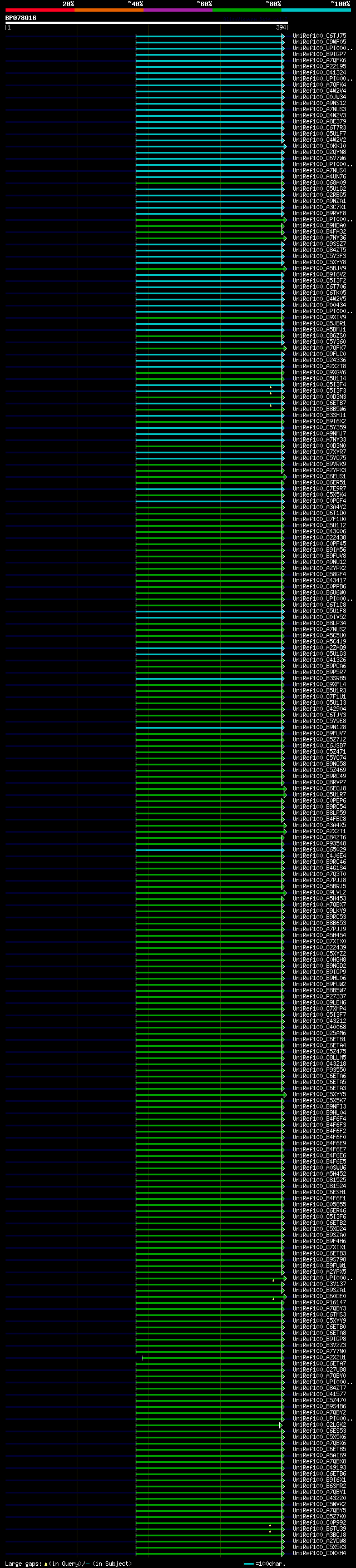This screenshot has height=1568, width=356.
Task: Select hit label UniRef100_C6T7R3
Action: [319, 127]
